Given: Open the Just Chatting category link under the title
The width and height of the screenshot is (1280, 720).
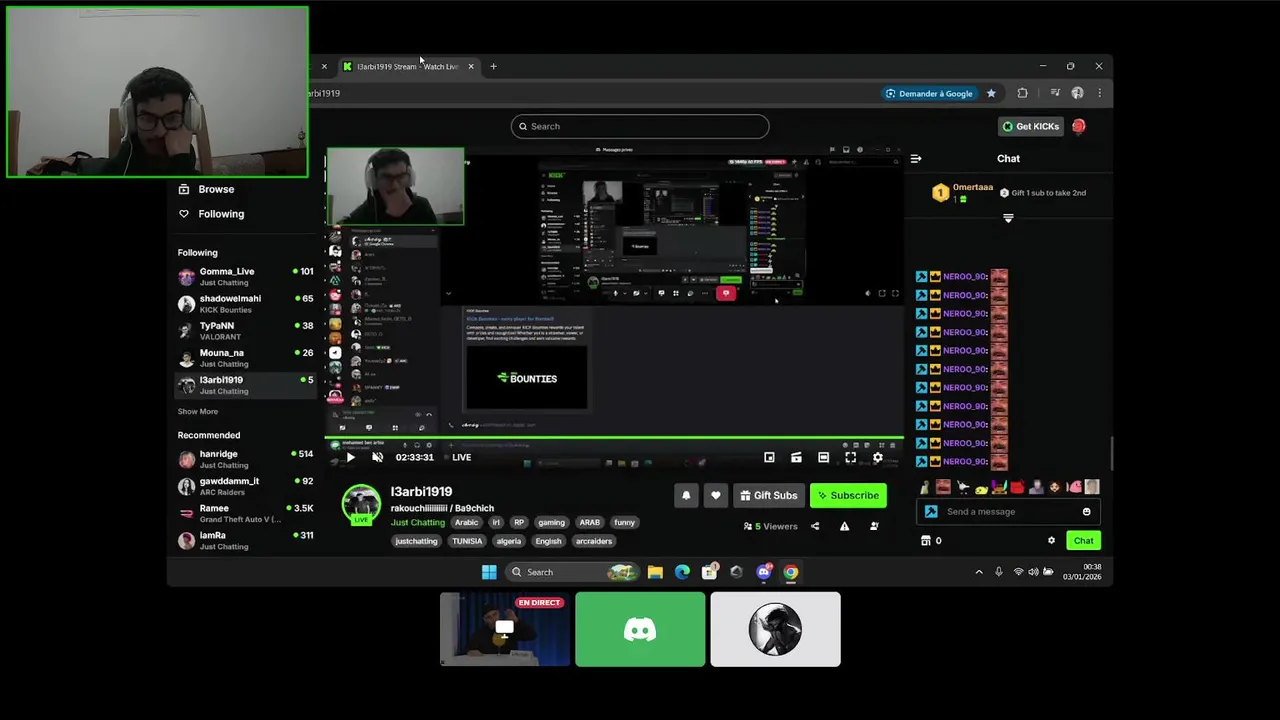Looking at the screenshot, I should [x=417, y=522].
